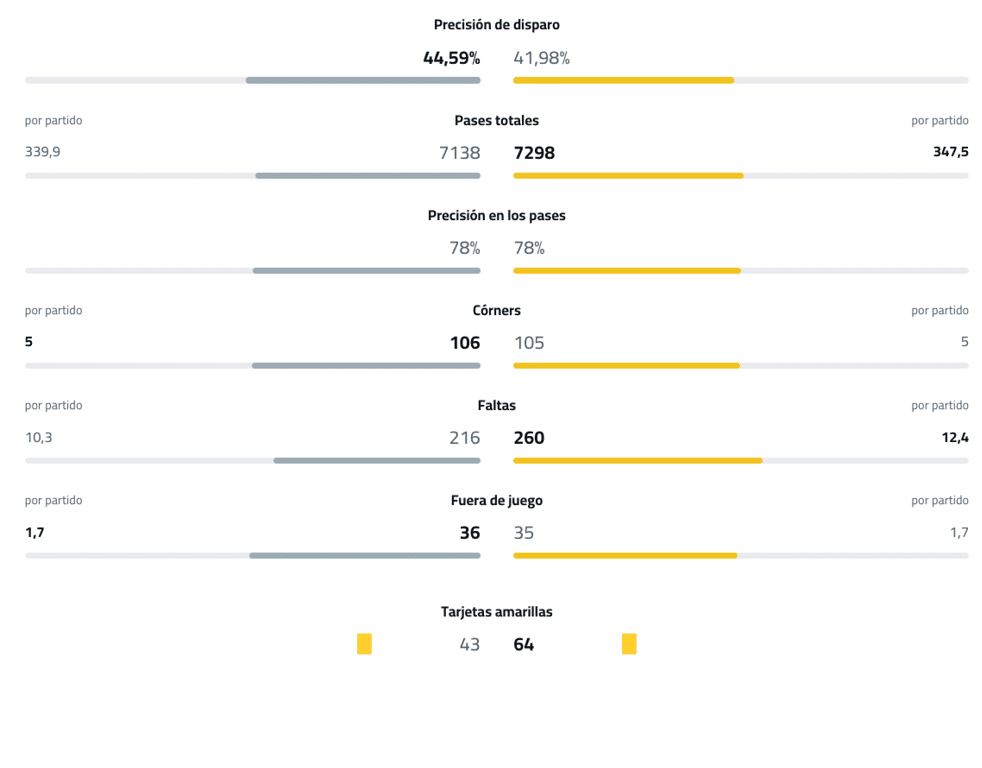The width and height of the screenshot is (982, 768).
Task: Click the Precisión en los pases label
Action: (x=496, y=216)
